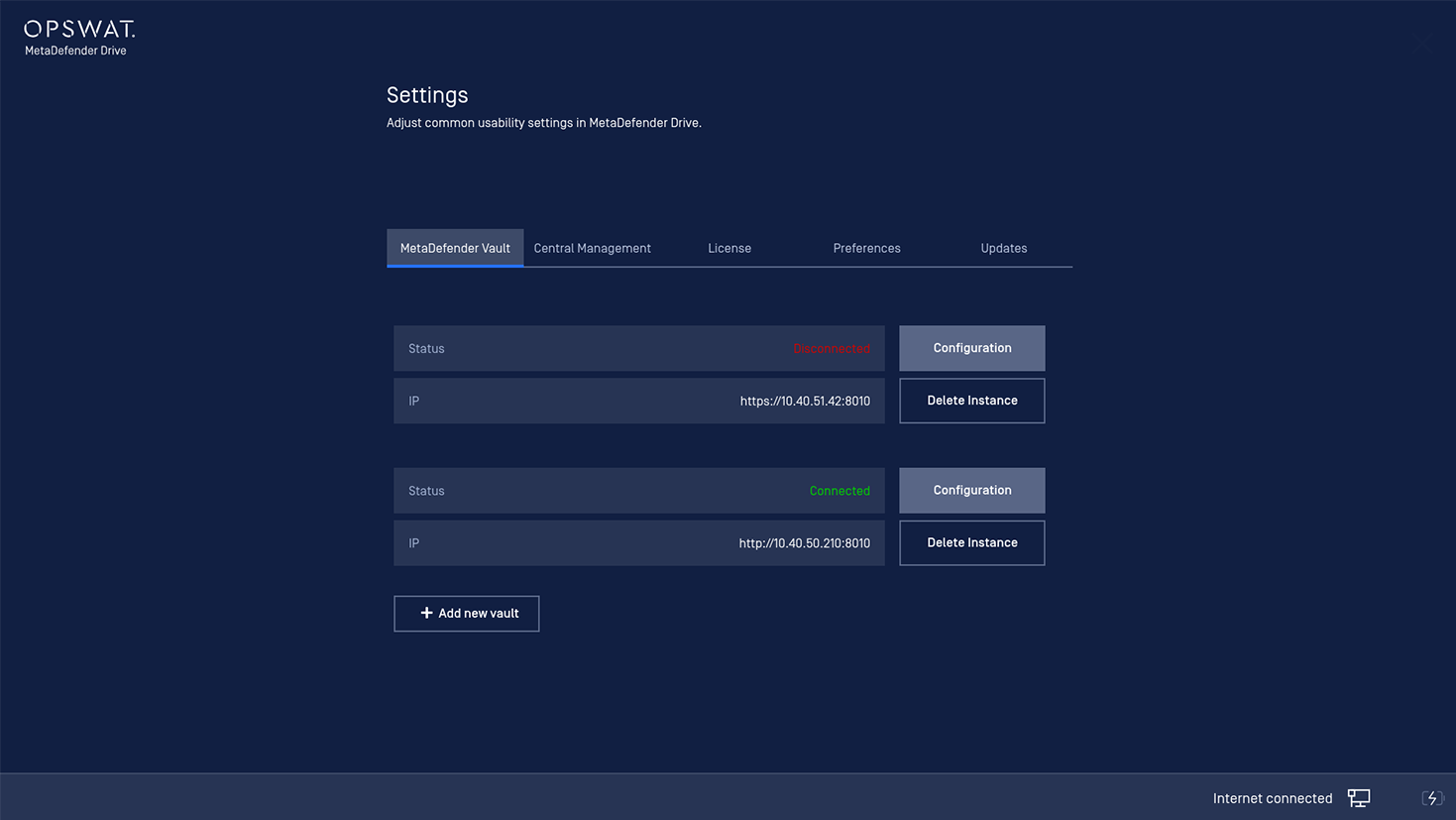Click the OPSWAT MetaDefender Drive logo
Image resolution: width=1456 pixels, height=820 pixels.
coord(79,38)
